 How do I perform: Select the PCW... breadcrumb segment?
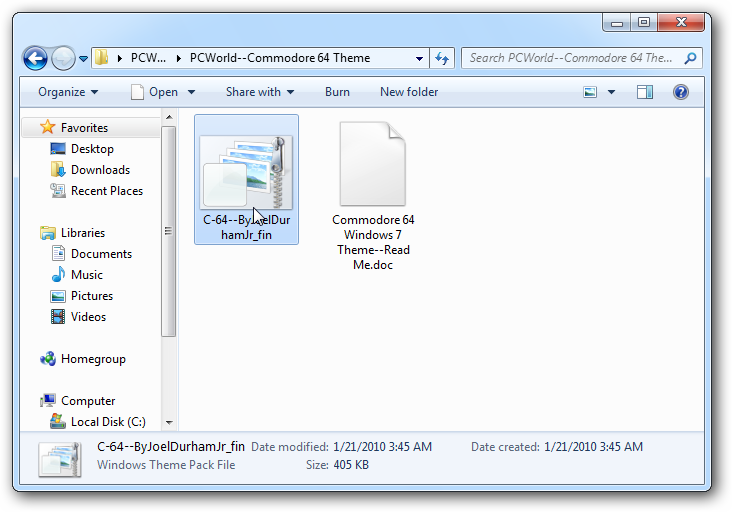[148, 58]
